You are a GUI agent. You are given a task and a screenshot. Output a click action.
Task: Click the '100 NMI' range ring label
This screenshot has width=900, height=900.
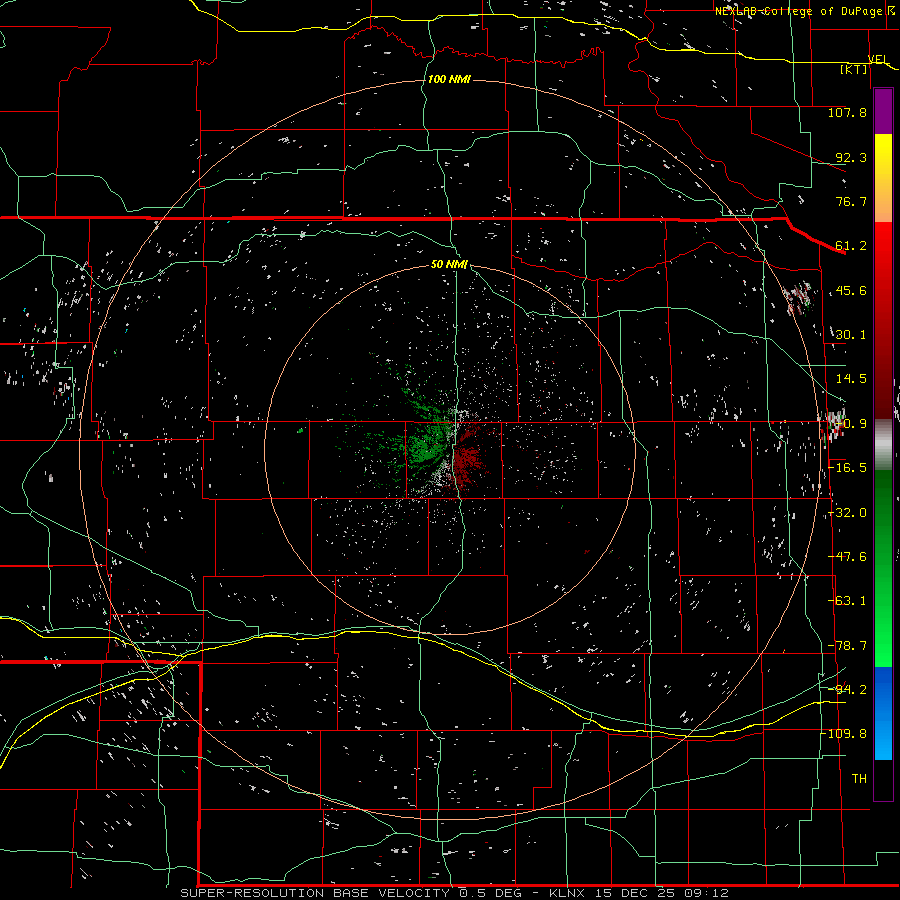click(x=449, y=79)
